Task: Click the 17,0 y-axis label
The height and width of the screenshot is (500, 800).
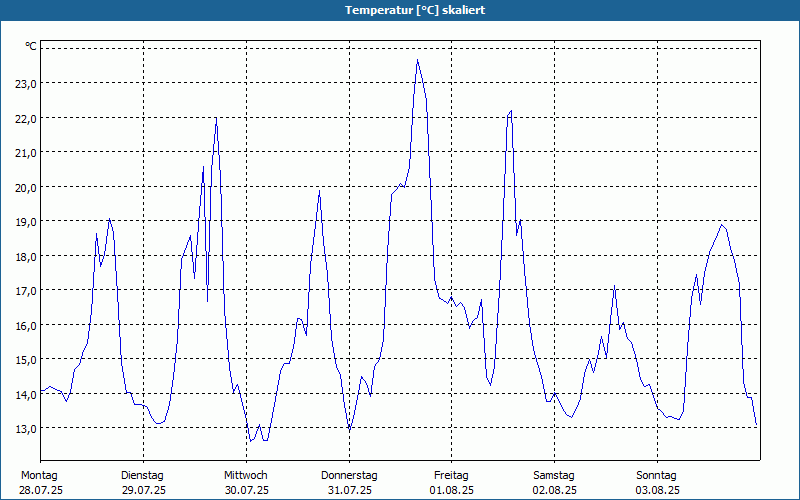Action: pos(26,291)
